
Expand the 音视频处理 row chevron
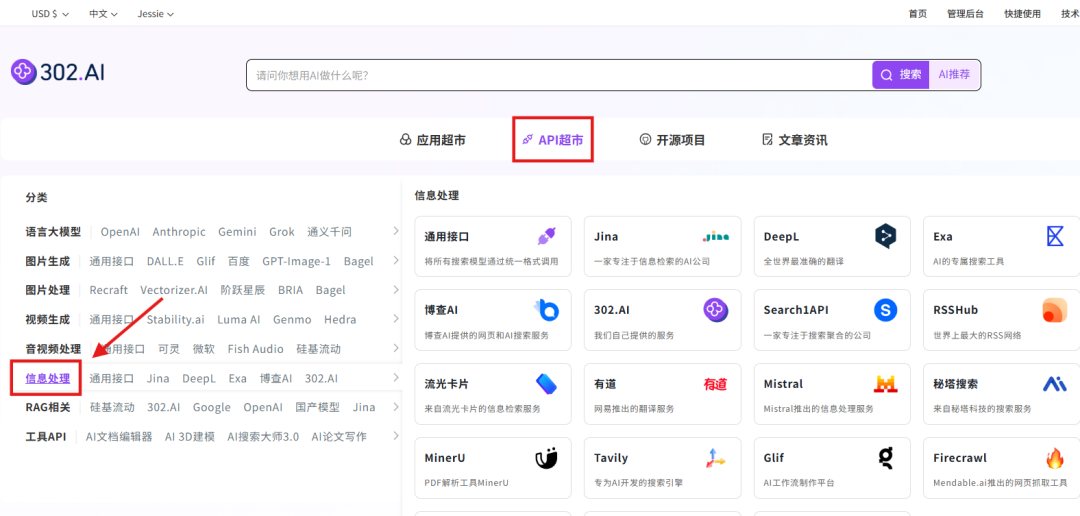point(396,348)
